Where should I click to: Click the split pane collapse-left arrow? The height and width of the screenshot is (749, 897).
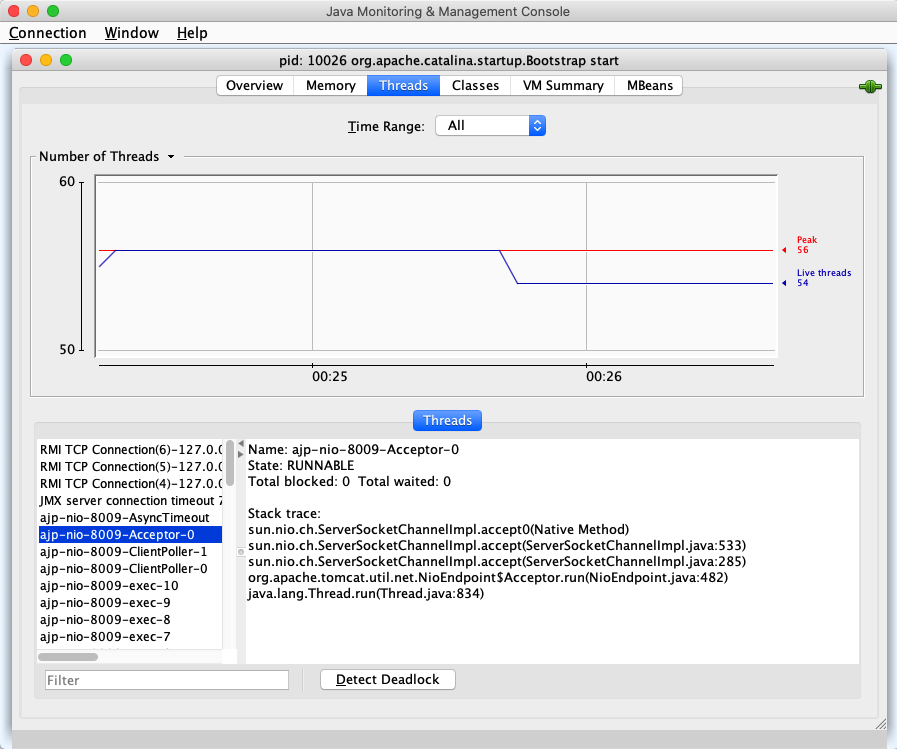click(x=241, y=444)
